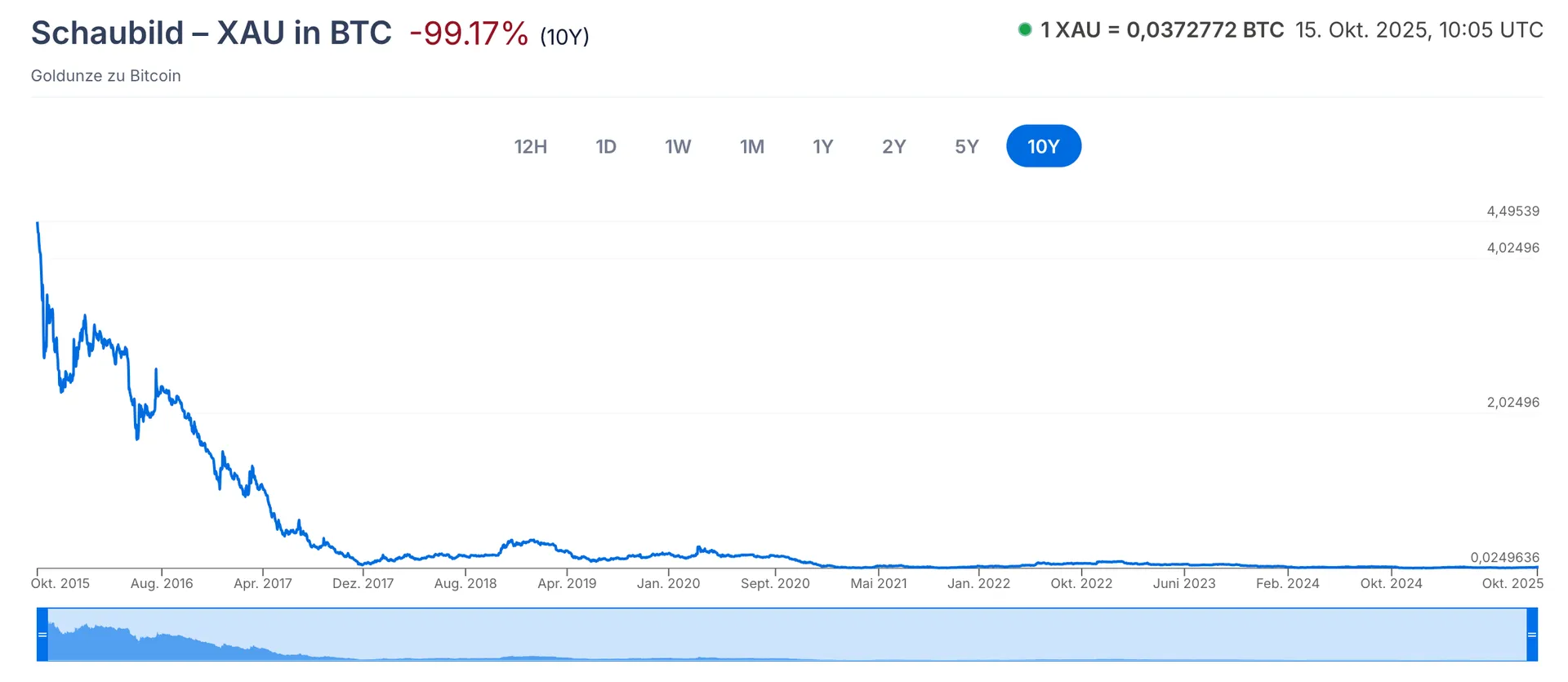1568x682 pixels.
Task: Display the 5Y chart range
Action: (x=966, y=146)
